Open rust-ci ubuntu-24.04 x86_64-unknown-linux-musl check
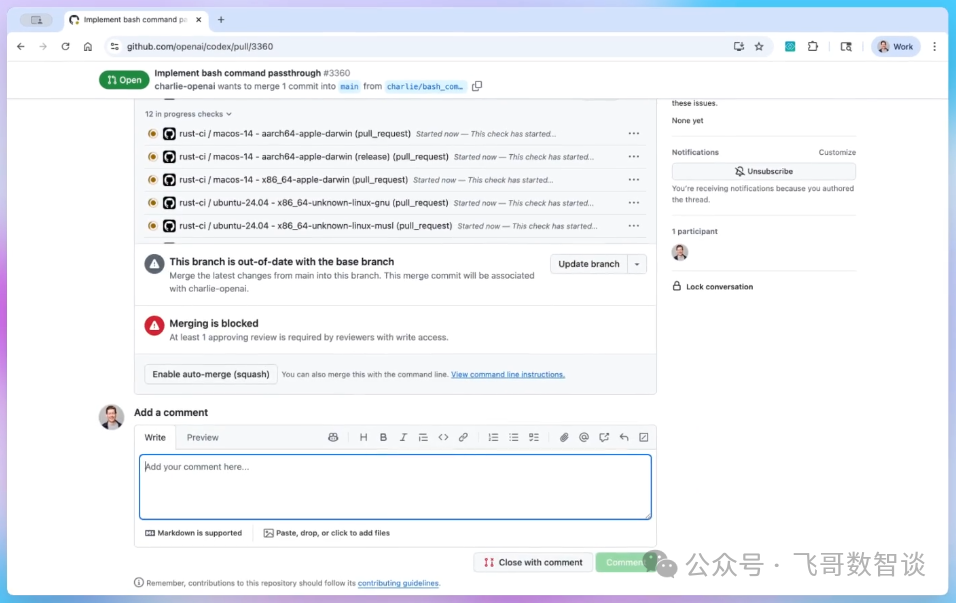This screenshot has width=956, height=603. [315, 226]
